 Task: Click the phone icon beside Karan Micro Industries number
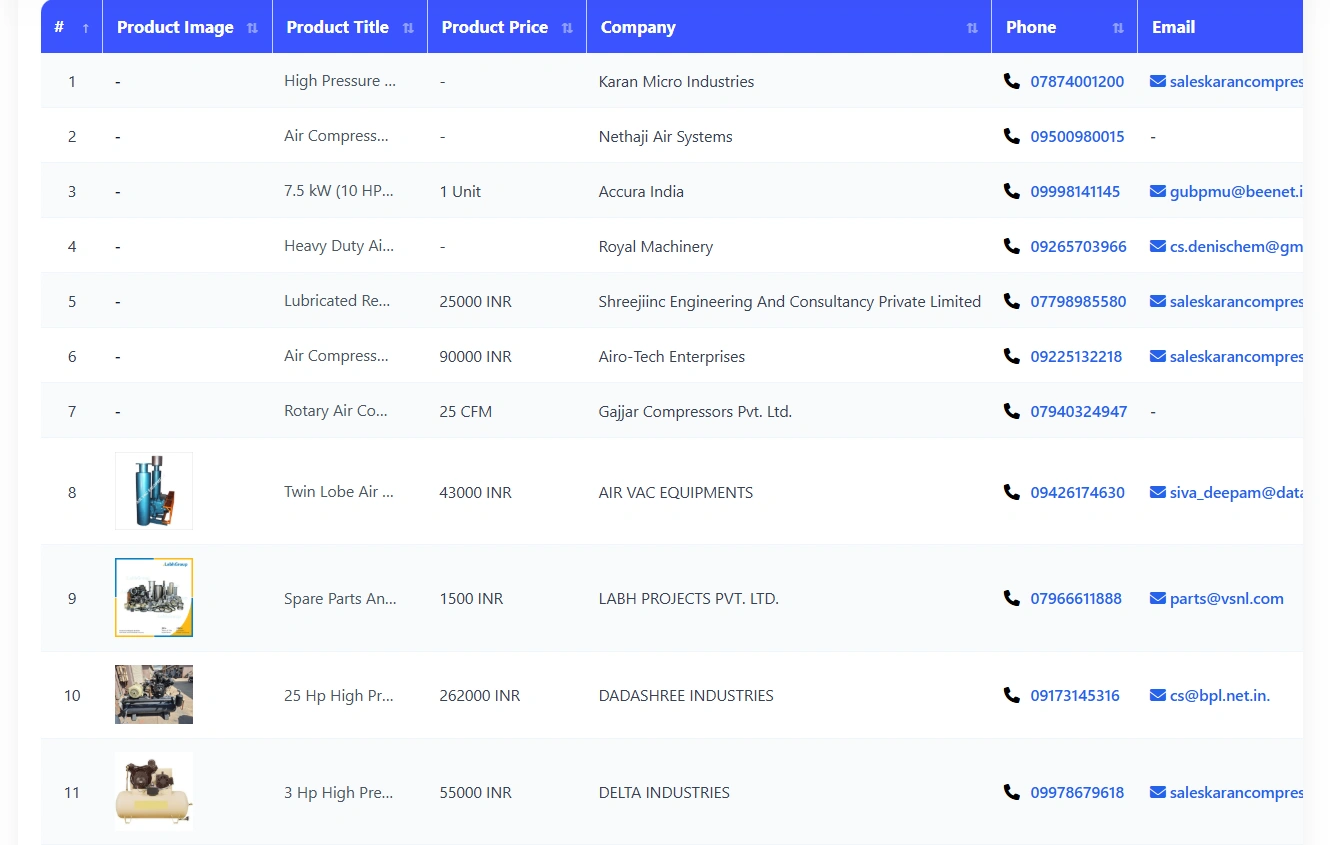pyautogui.click(x=1011, y=81)
